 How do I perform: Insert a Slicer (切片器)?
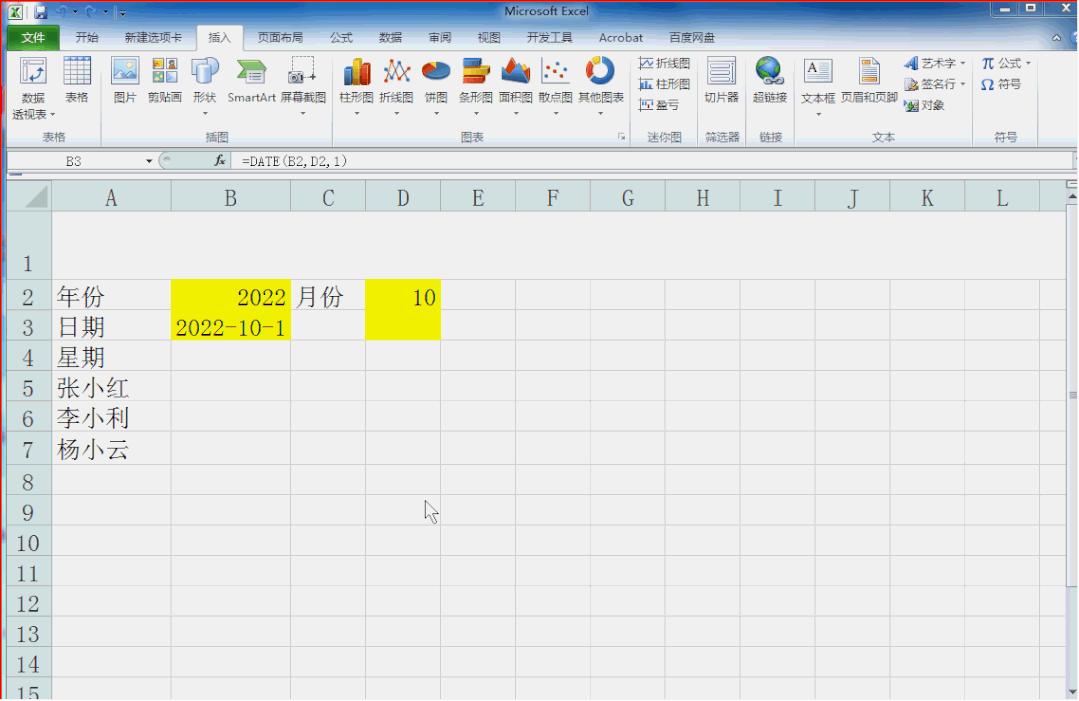click(x=721, y=81)
